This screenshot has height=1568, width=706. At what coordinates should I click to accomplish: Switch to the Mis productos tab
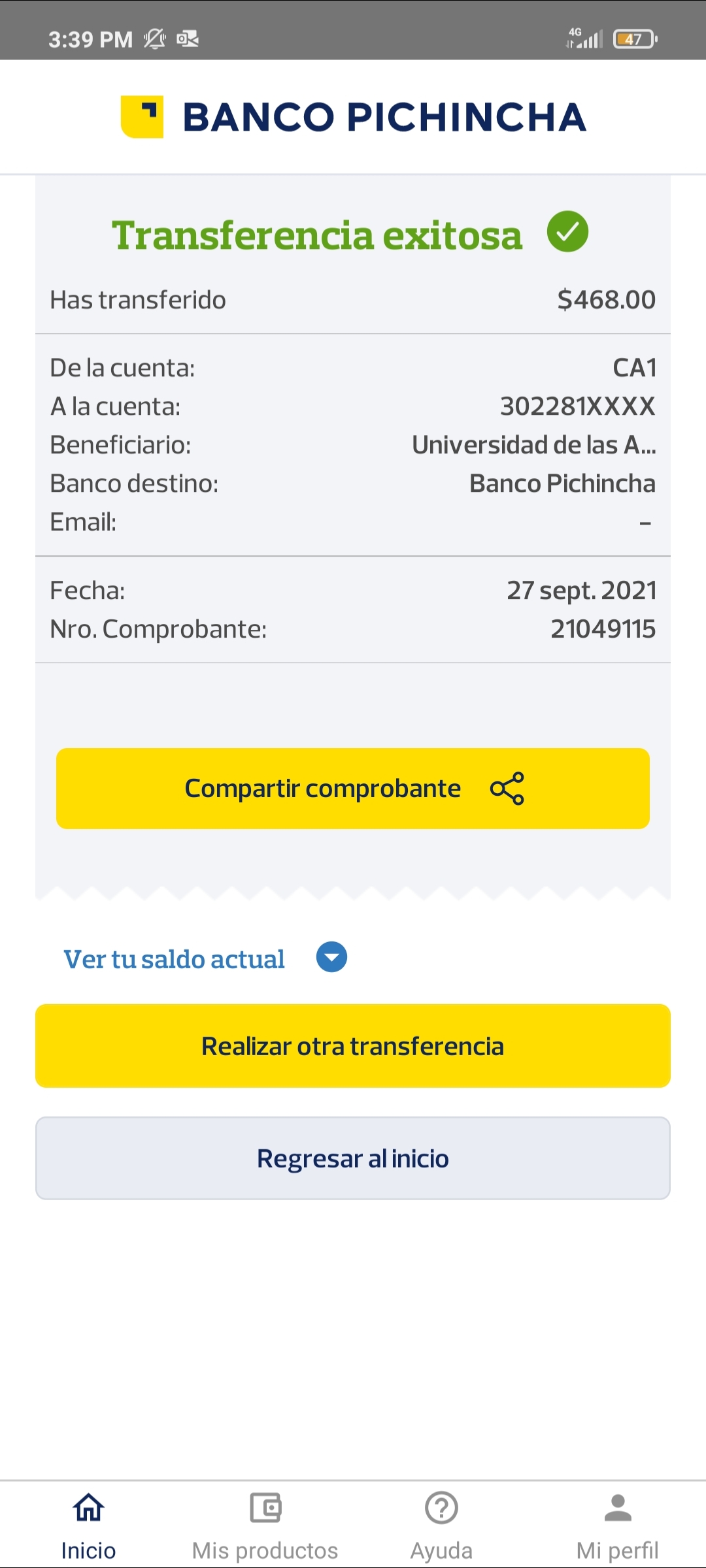(265, 1550)
